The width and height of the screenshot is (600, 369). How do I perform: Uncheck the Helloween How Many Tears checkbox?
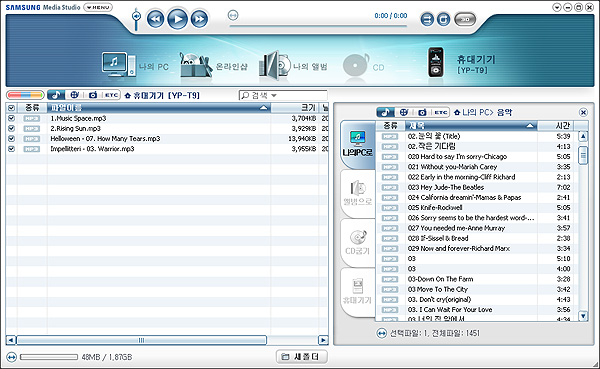(11, 139)
